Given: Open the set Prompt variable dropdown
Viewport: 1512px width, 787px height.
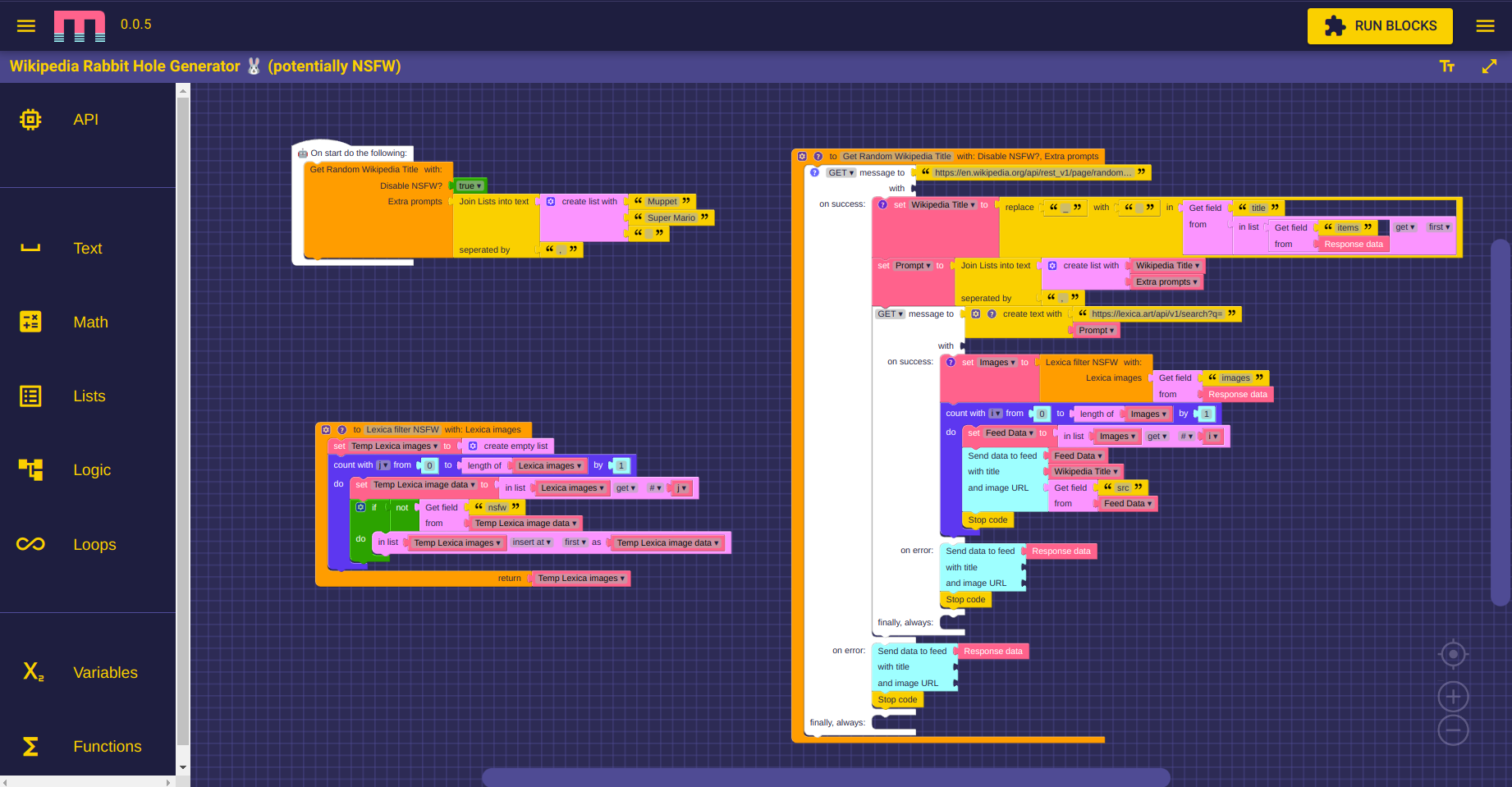Looking at the screenshot, I should pos(913,265).
